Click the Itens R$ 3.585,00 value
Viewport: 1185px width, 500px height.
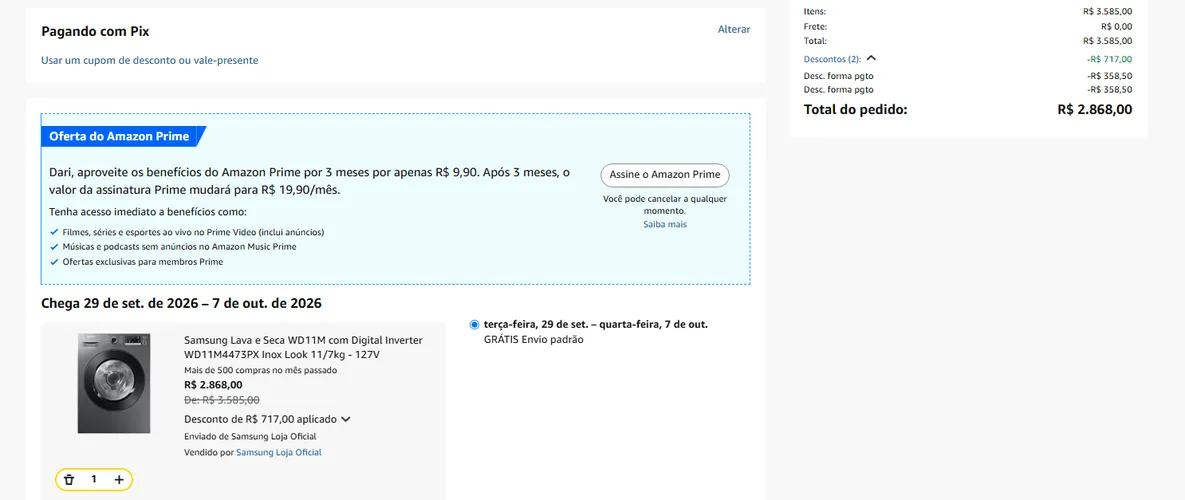1107,12
